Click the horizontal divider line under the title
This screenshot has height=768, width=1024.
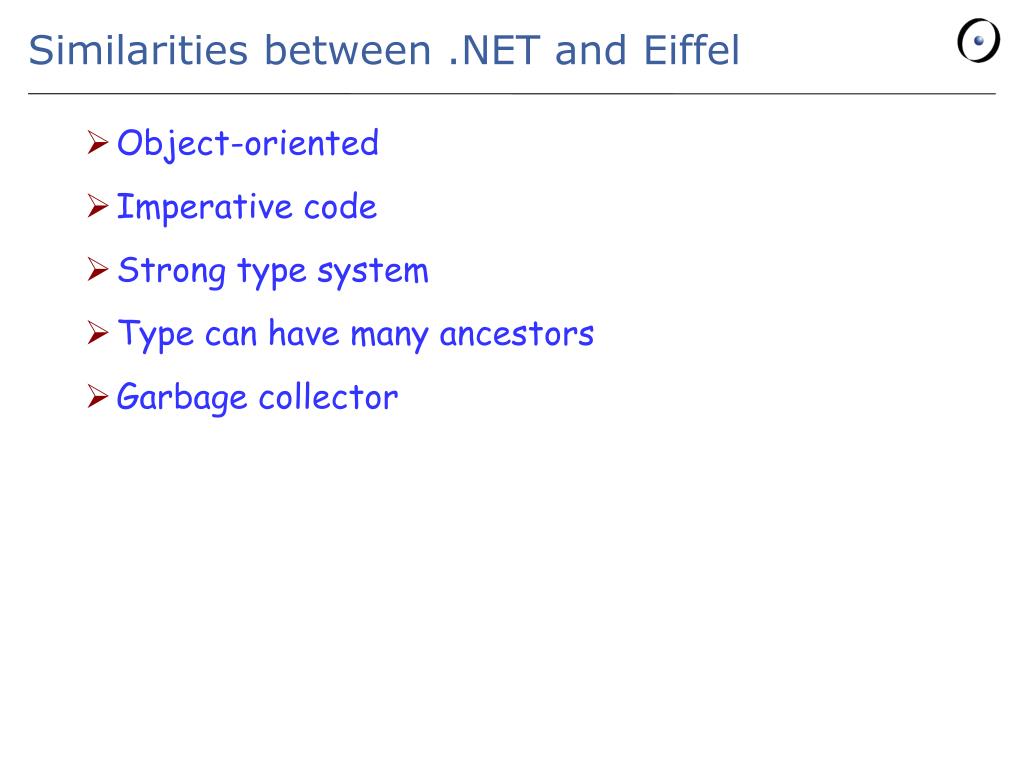(x=512, y=94)
